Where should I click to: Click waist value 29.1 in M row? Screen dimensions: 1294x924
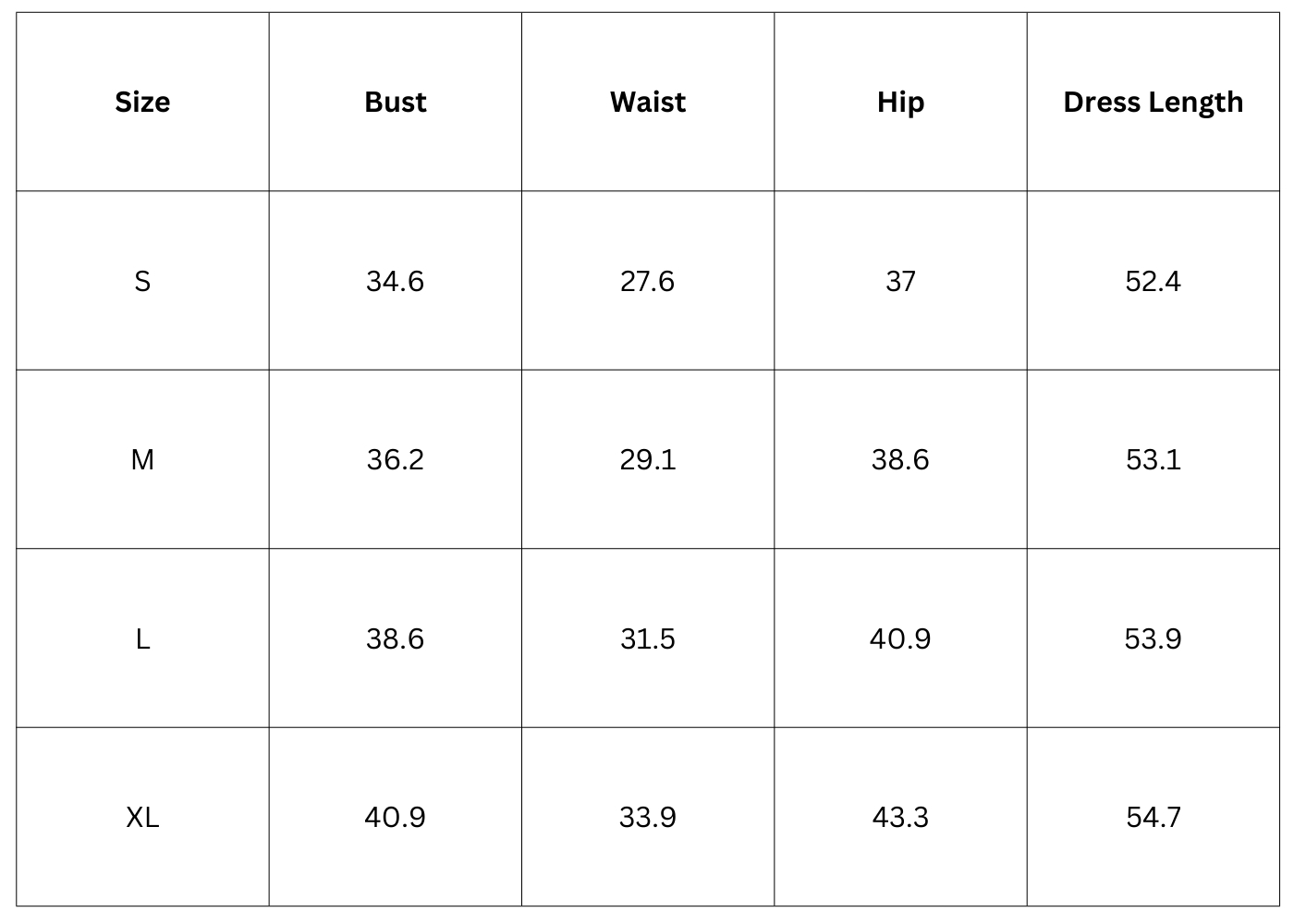click(x=648, y=459)
